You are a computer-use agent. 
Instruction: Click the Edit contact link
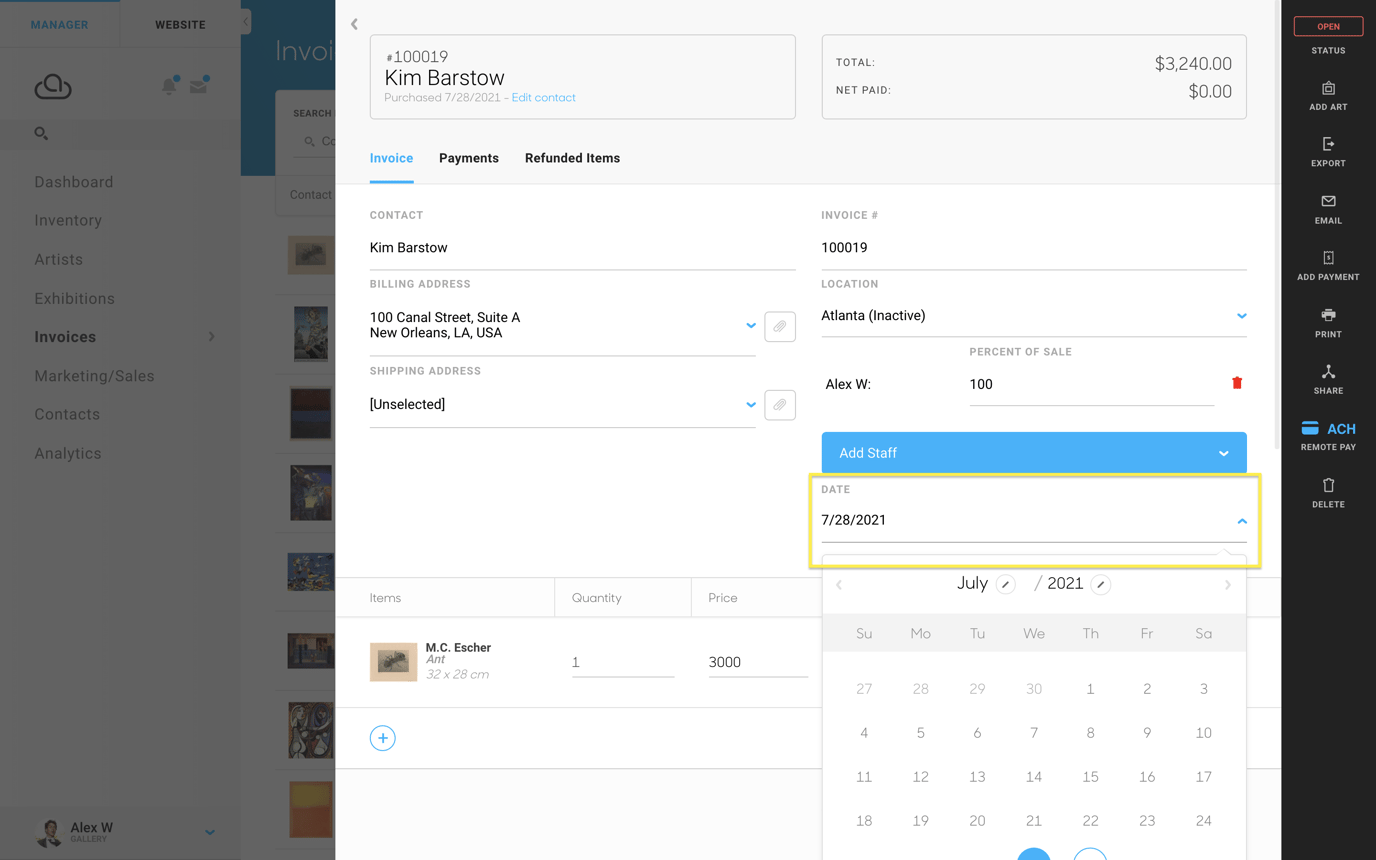click(x=543, y=98)
